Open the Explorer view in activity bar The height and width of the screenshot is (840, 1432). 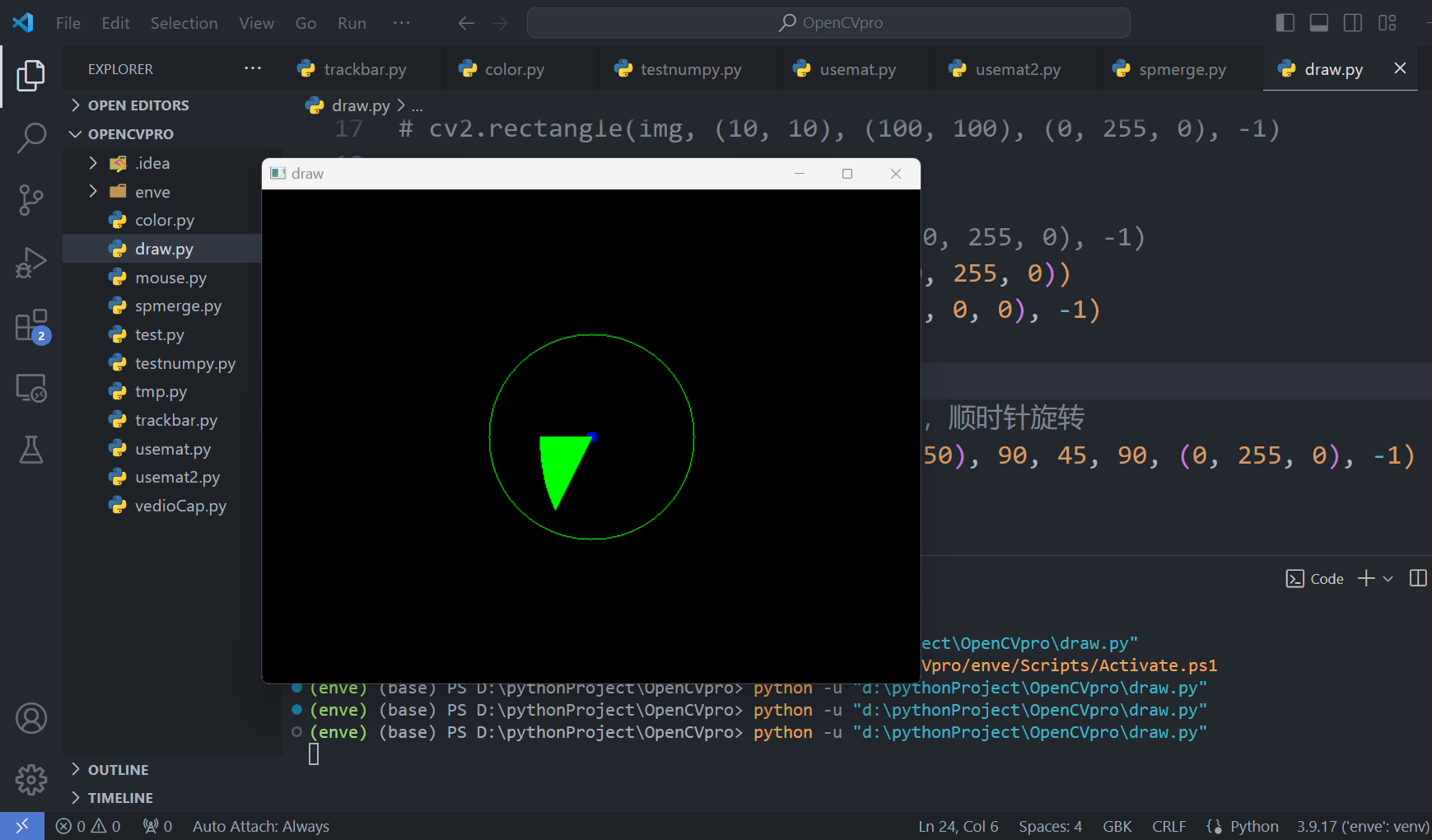30,76
